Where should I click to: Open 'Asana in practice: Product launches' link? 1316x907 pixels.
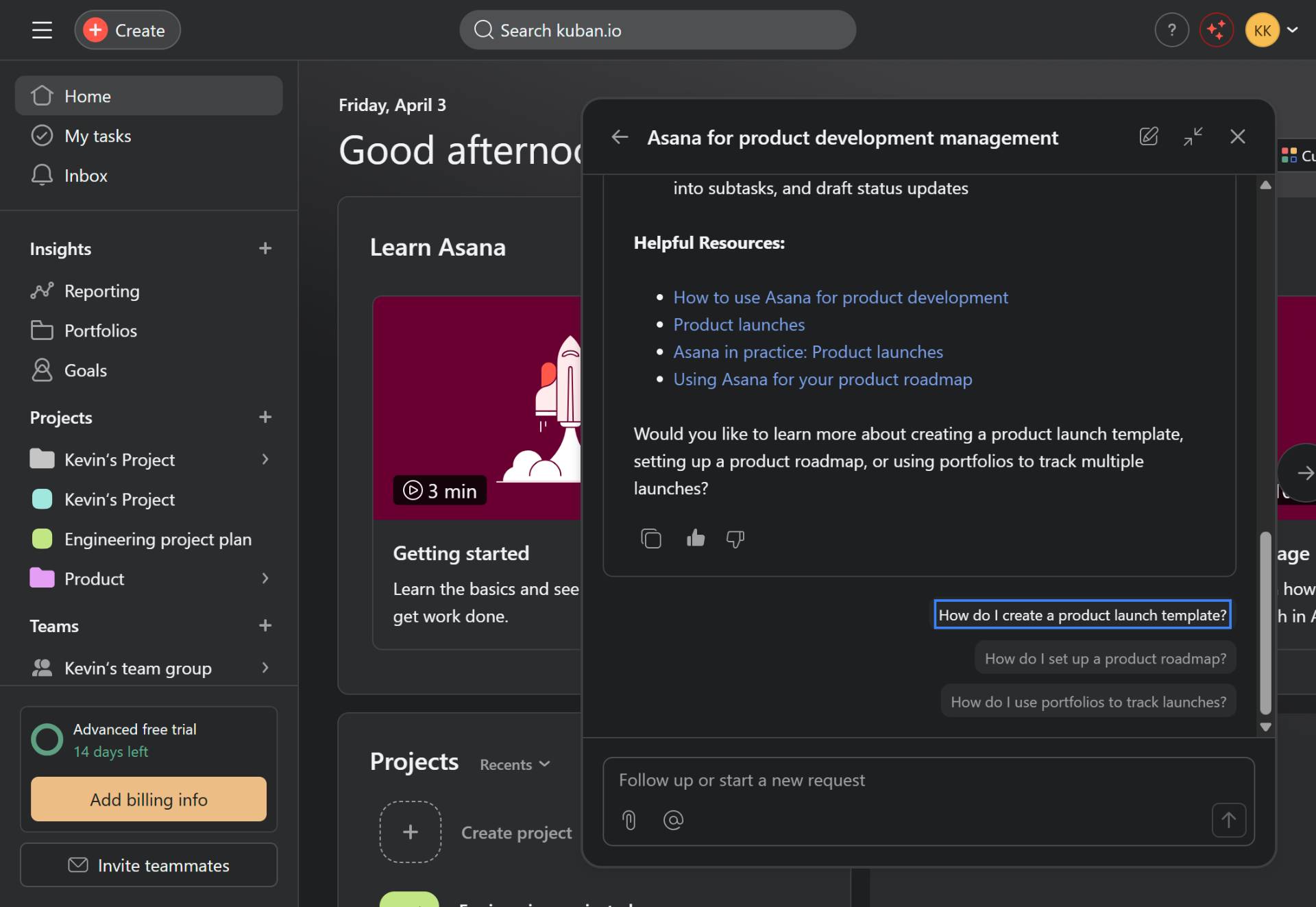tap(808, 352)
